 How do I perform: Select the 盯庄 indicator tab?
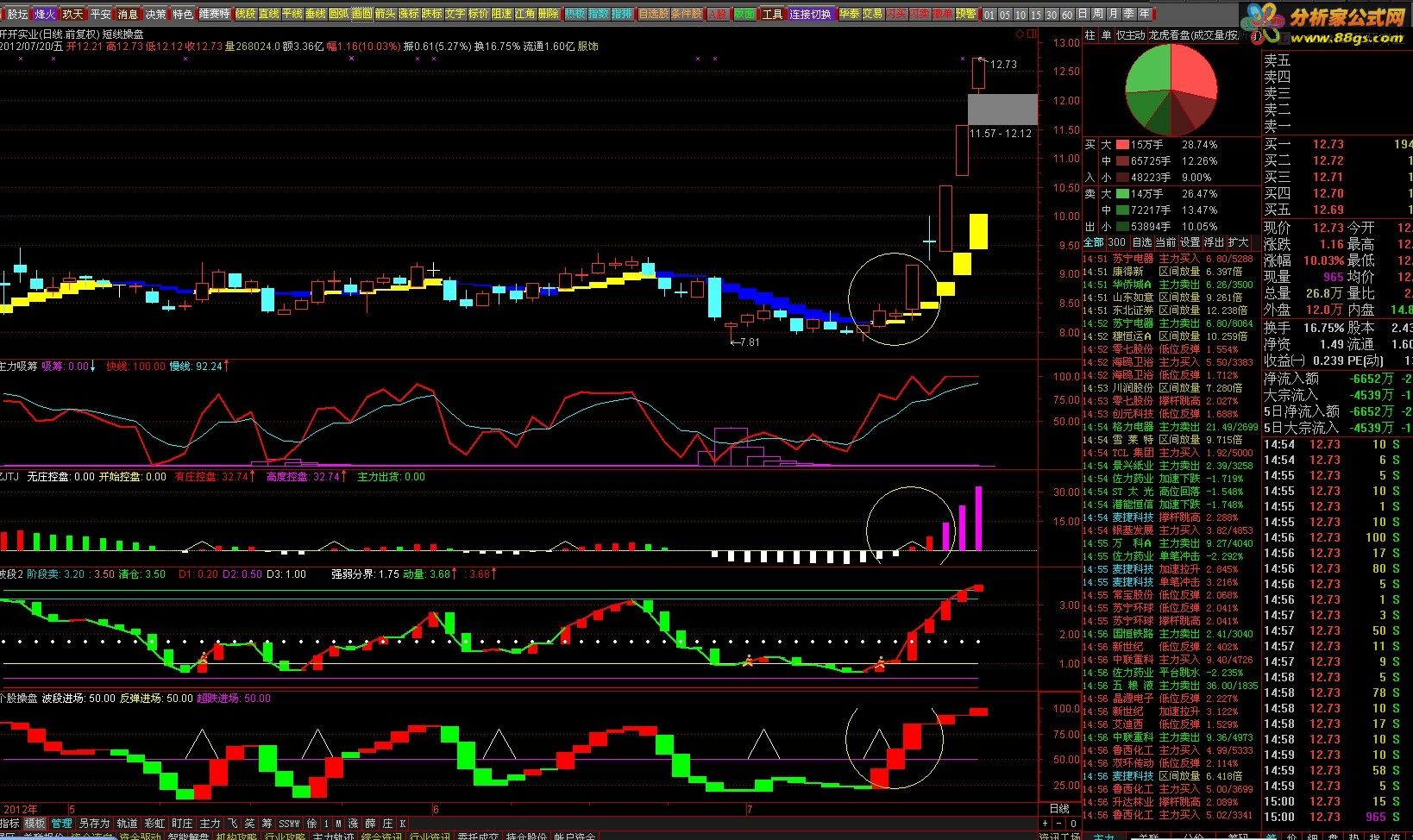[182, 823]
